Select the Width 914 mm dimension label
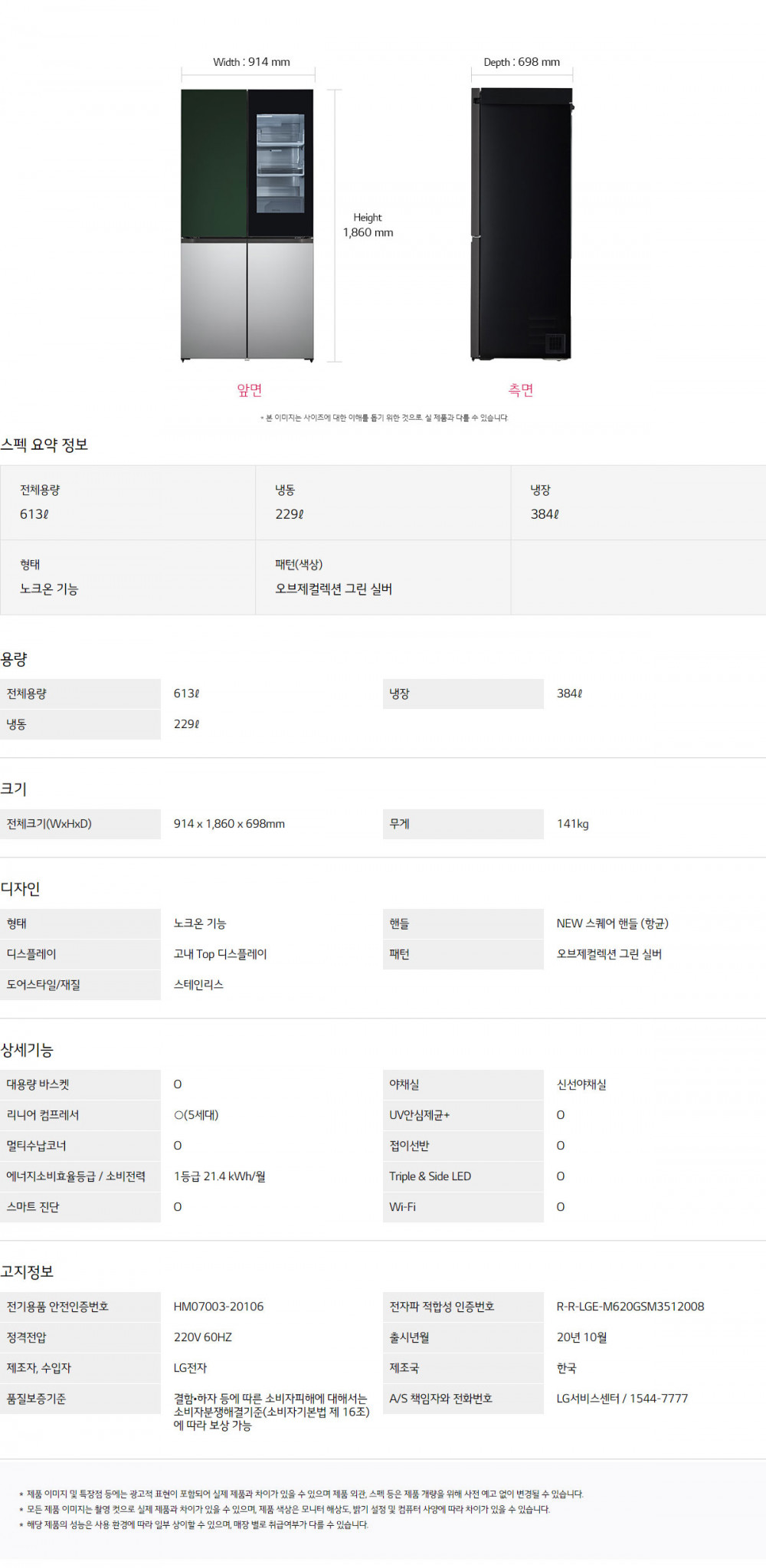This screenshot has width=766, height=1568. pos(251,62)
